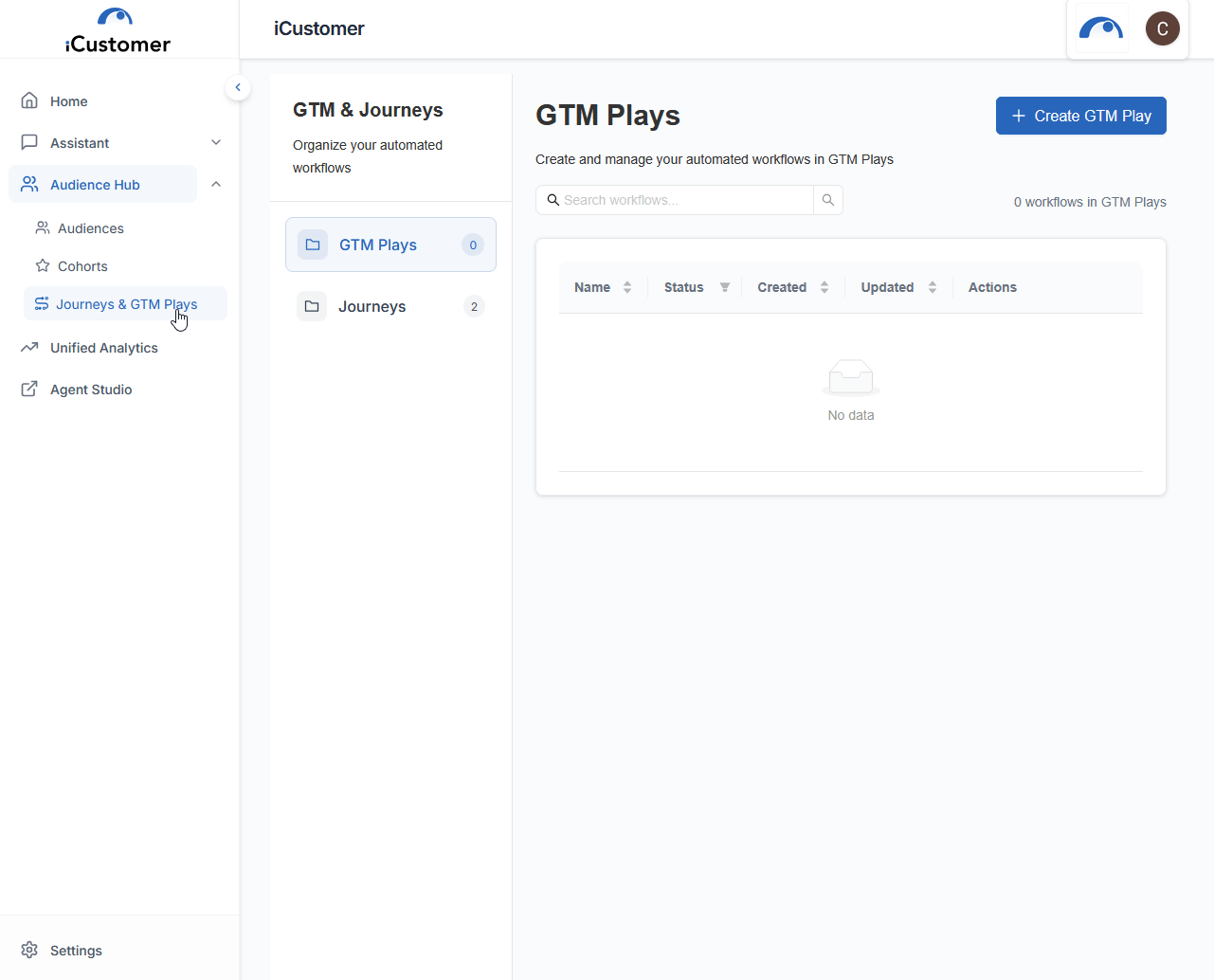Click the Status column header text
Viewport: 1214px width, 980px height.
(x=683, y=287)
